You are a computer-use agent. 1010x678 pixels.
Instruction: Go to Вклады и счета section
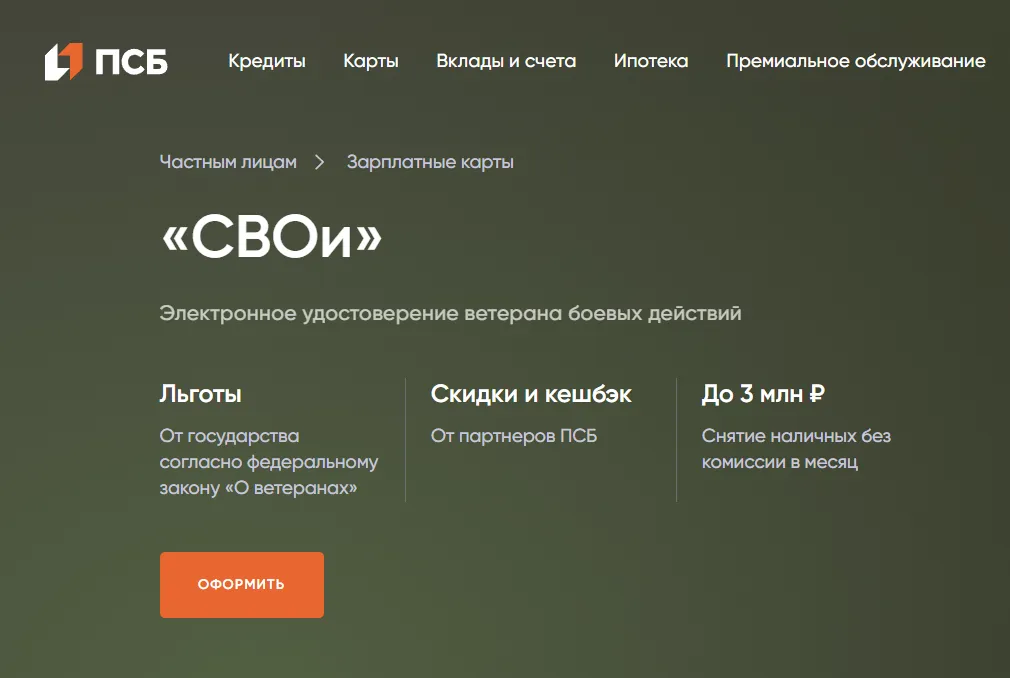pyautogui.click(x=506, y=61)
